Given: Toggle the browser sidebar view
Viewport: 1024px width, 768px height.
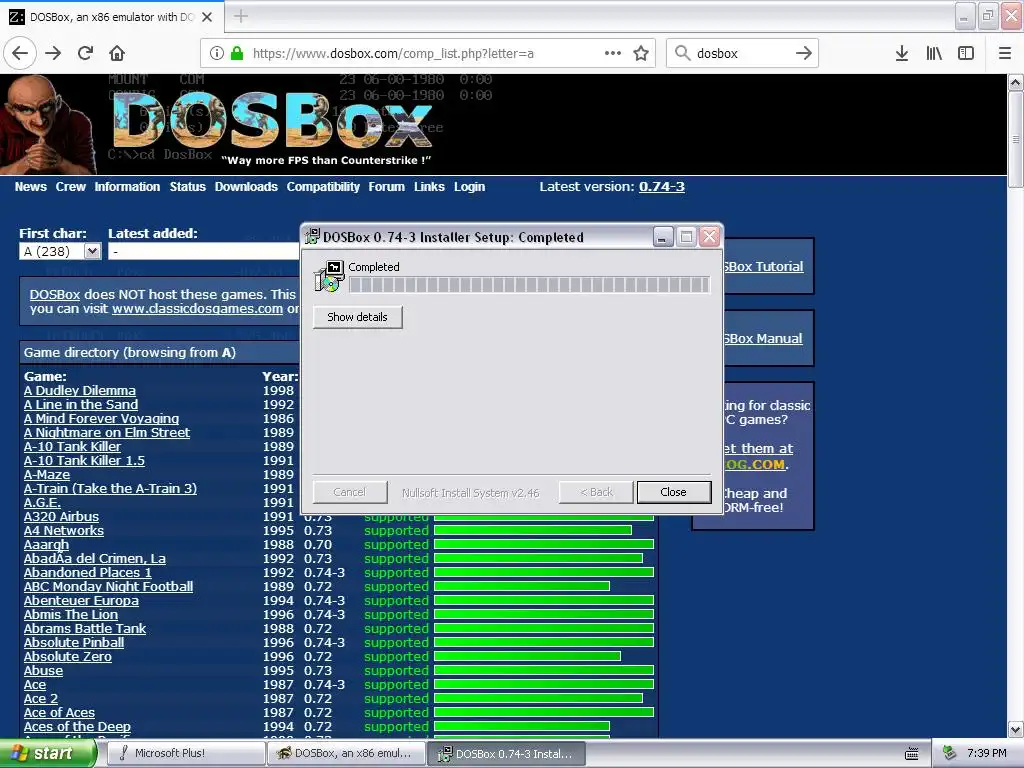Looking at the screenshot, I should (x=966, y=53).
